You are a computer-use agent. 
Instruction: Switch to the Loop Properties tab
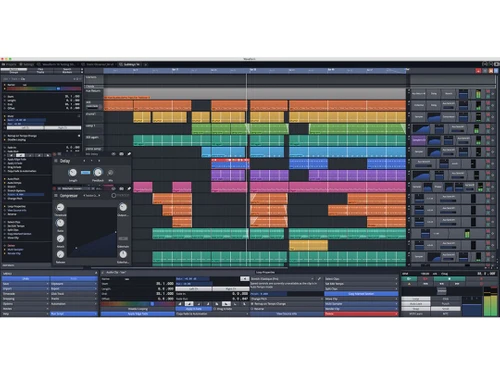tap(265, 272)
